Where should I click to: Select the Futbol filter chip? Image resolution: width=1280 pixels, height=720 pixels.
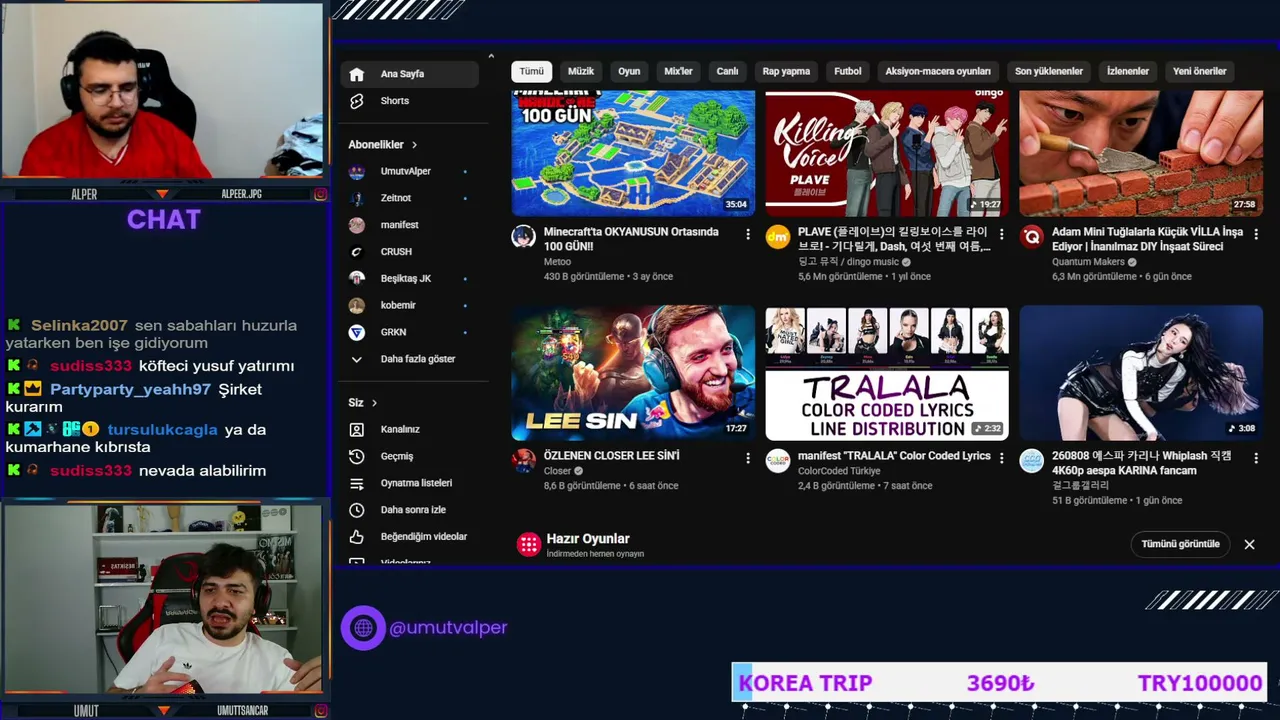coord(848,72)
